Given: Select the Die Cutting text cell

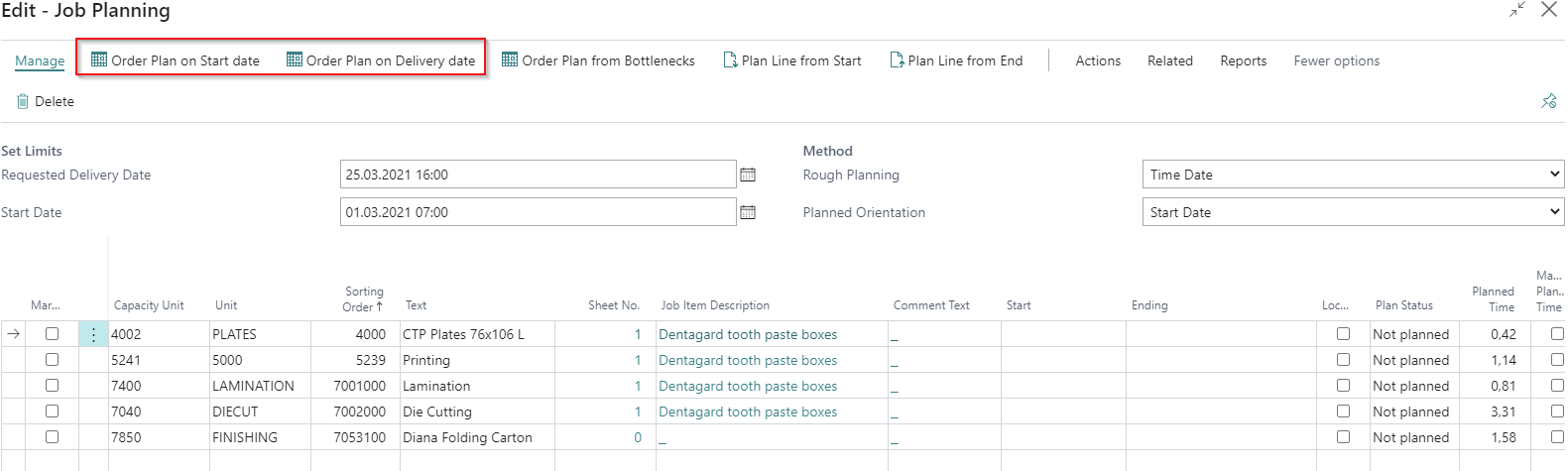Looking at the screenshot, I should tap(477, 412).
